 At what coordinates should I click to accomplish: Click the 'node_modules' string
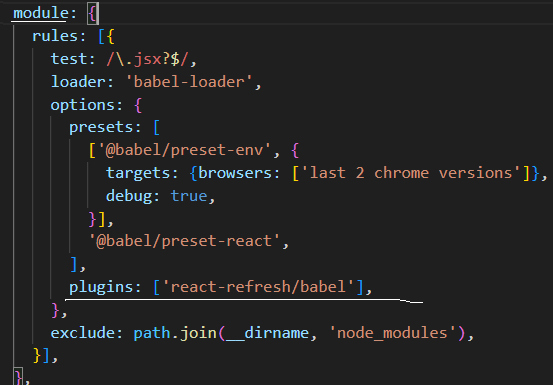coord(393,333)
